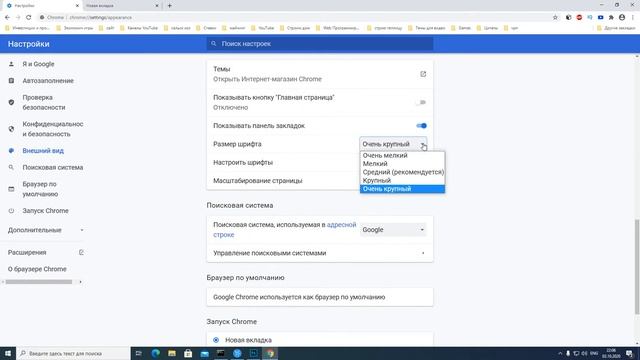Viewport: 640px width, 360px height.
Task: Open the Extensions puzzle icon
Action: [611, 18]
